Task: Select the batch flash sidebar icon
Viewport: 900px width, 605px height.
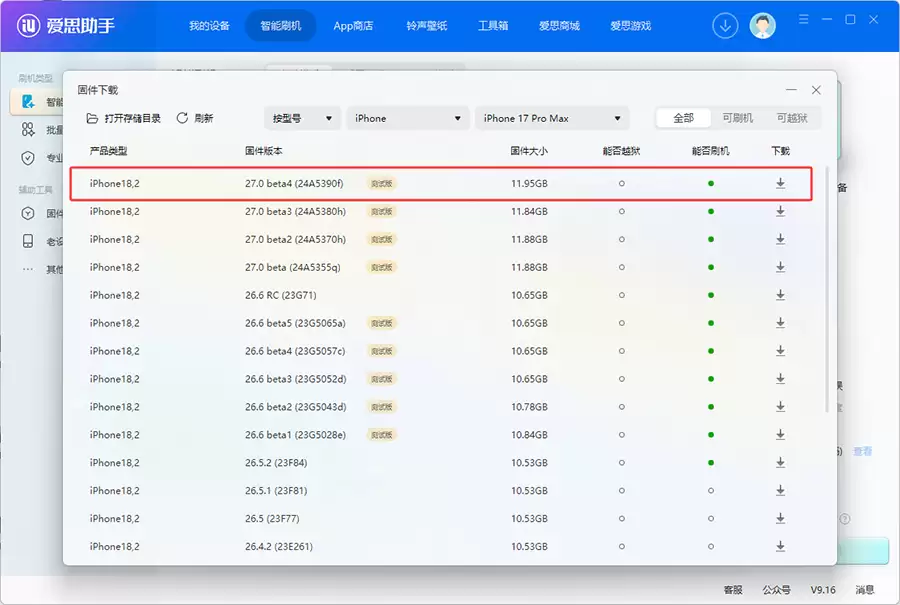Action: pyautogui.click(x=28, y=130)
